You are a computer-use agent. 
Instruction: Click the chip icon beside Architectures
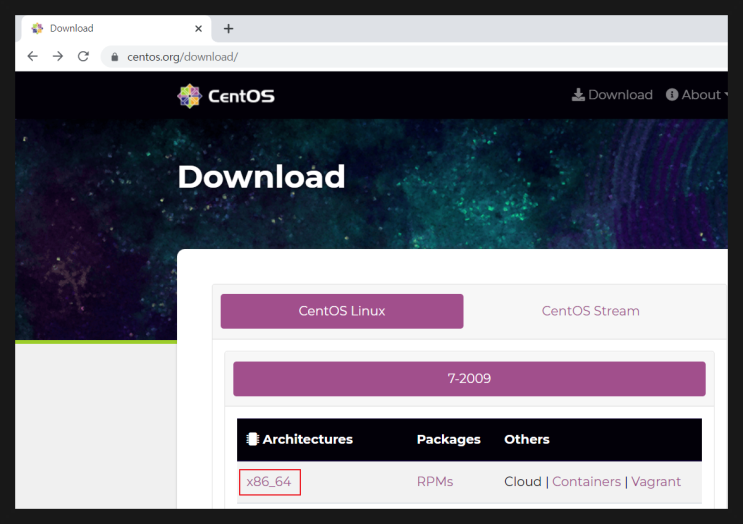click(x=253, y=439)
